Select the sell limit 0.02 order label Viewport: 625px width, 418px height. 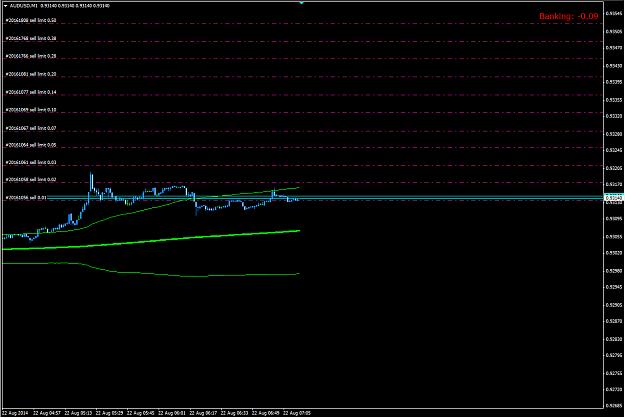(31, 180)
